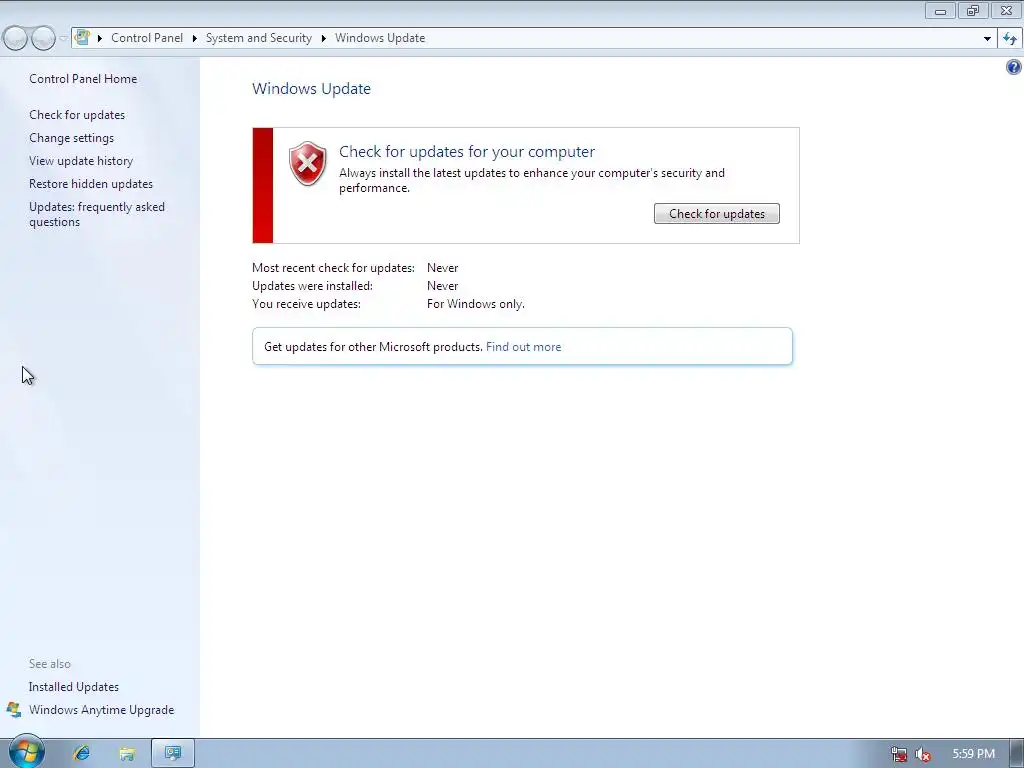1024x768 pixels.
Task: Open the help question mark icon
Action: point(1014,67)
